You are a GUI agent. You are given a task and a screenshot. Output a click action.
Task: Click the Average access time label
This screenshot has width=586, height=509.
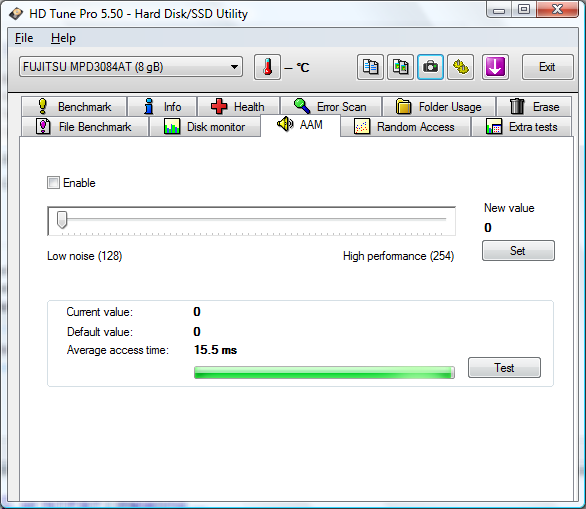pos(118,350)
